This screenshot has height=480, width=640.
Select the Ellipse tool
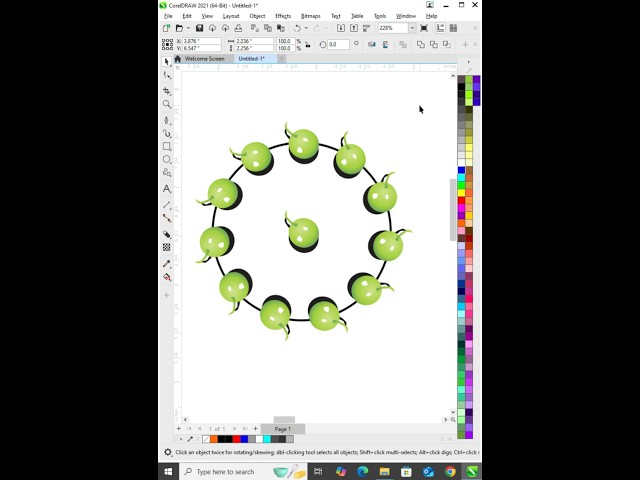pyautogui.click(x=167, y=159)
